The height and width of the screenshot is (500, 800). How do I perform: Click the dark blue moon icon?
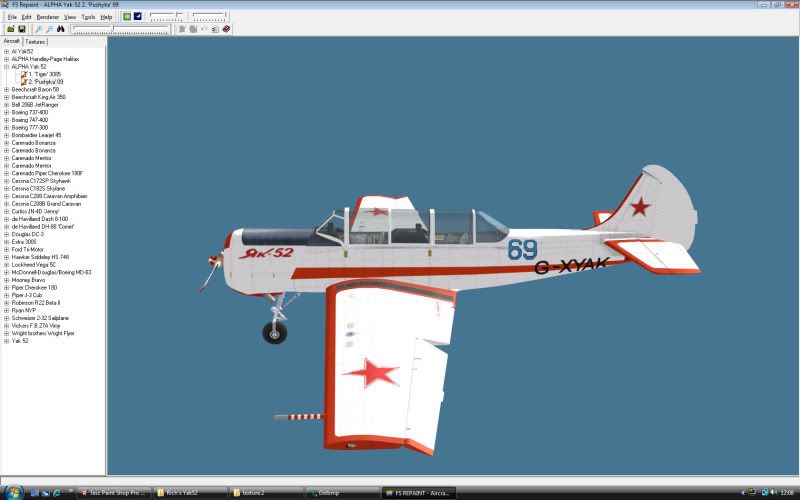coord(138,16)
